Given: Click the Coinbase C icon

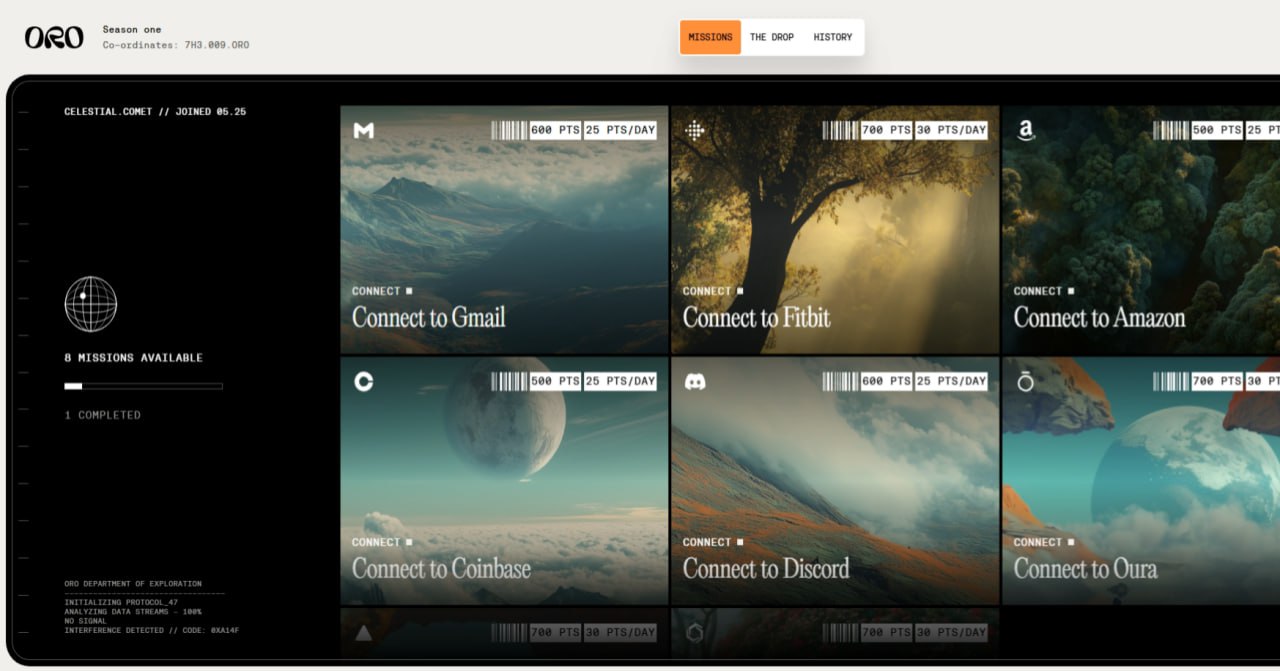Looking at the screenshot, I should tap(364, 382).
